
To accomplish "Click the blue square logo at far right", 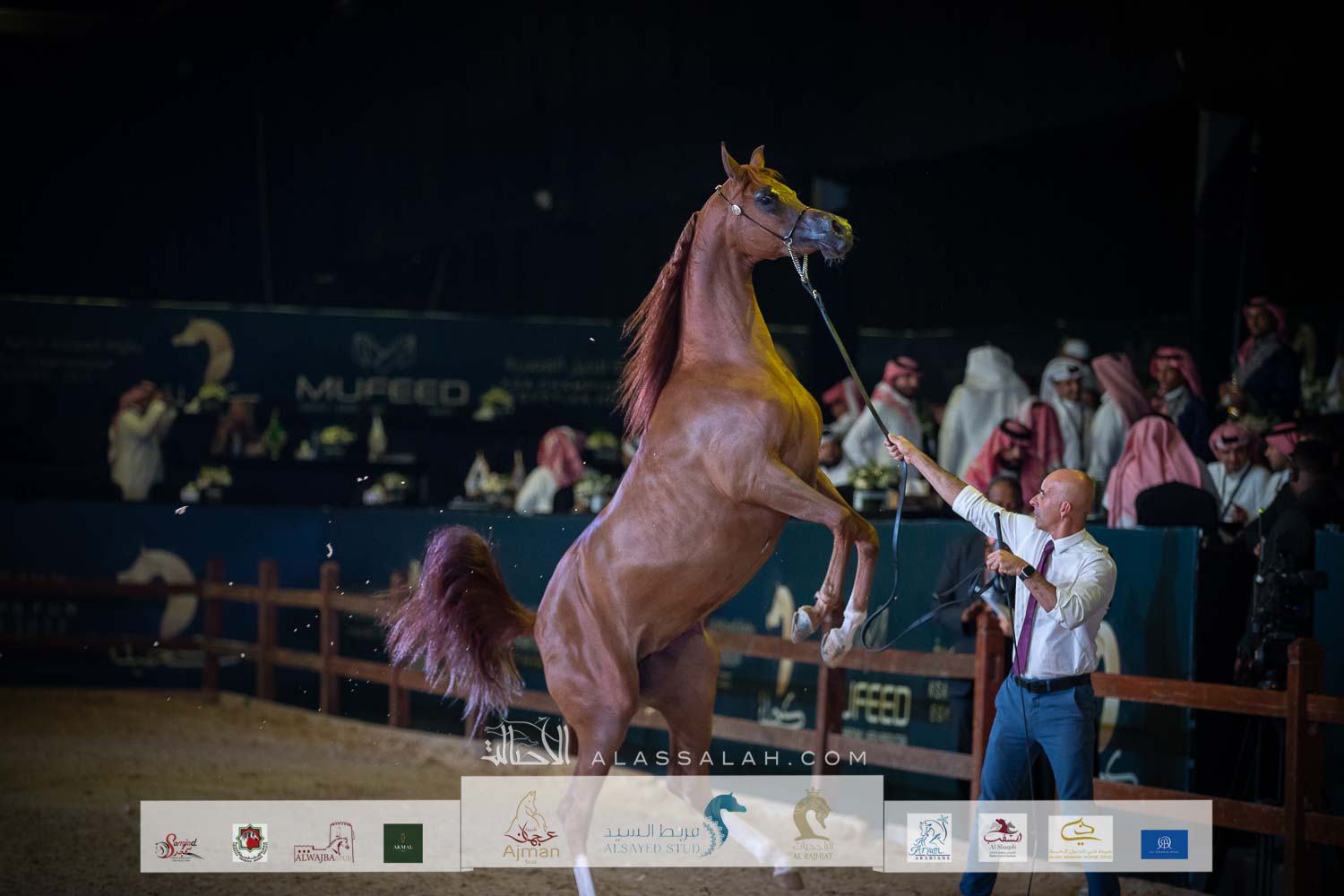I will pos(1164,844).
